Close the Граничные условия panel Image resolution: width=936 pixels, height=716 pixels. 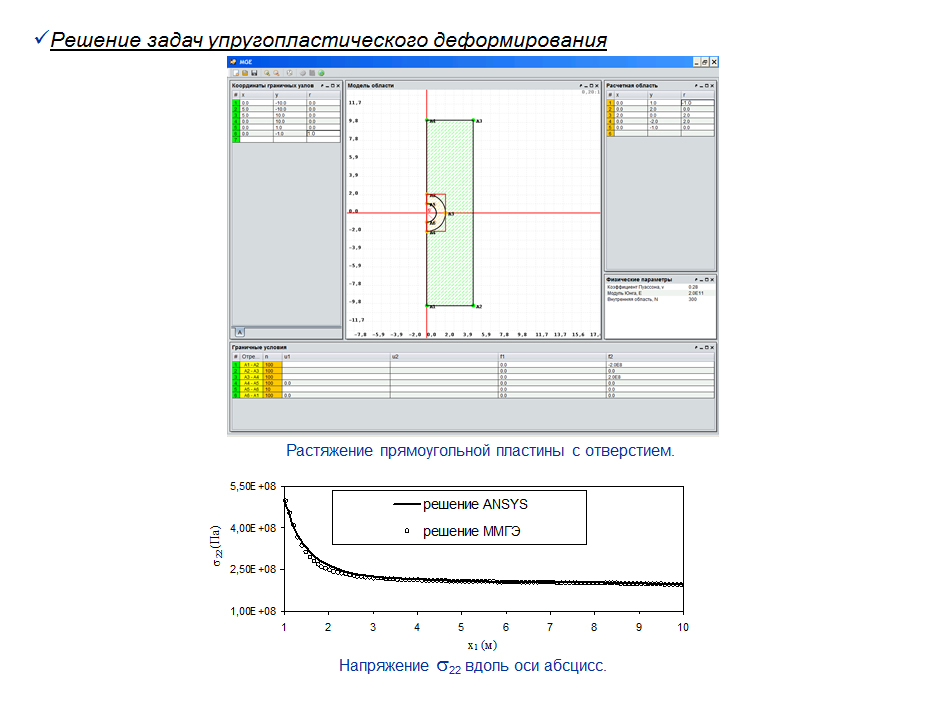[712, 348]
